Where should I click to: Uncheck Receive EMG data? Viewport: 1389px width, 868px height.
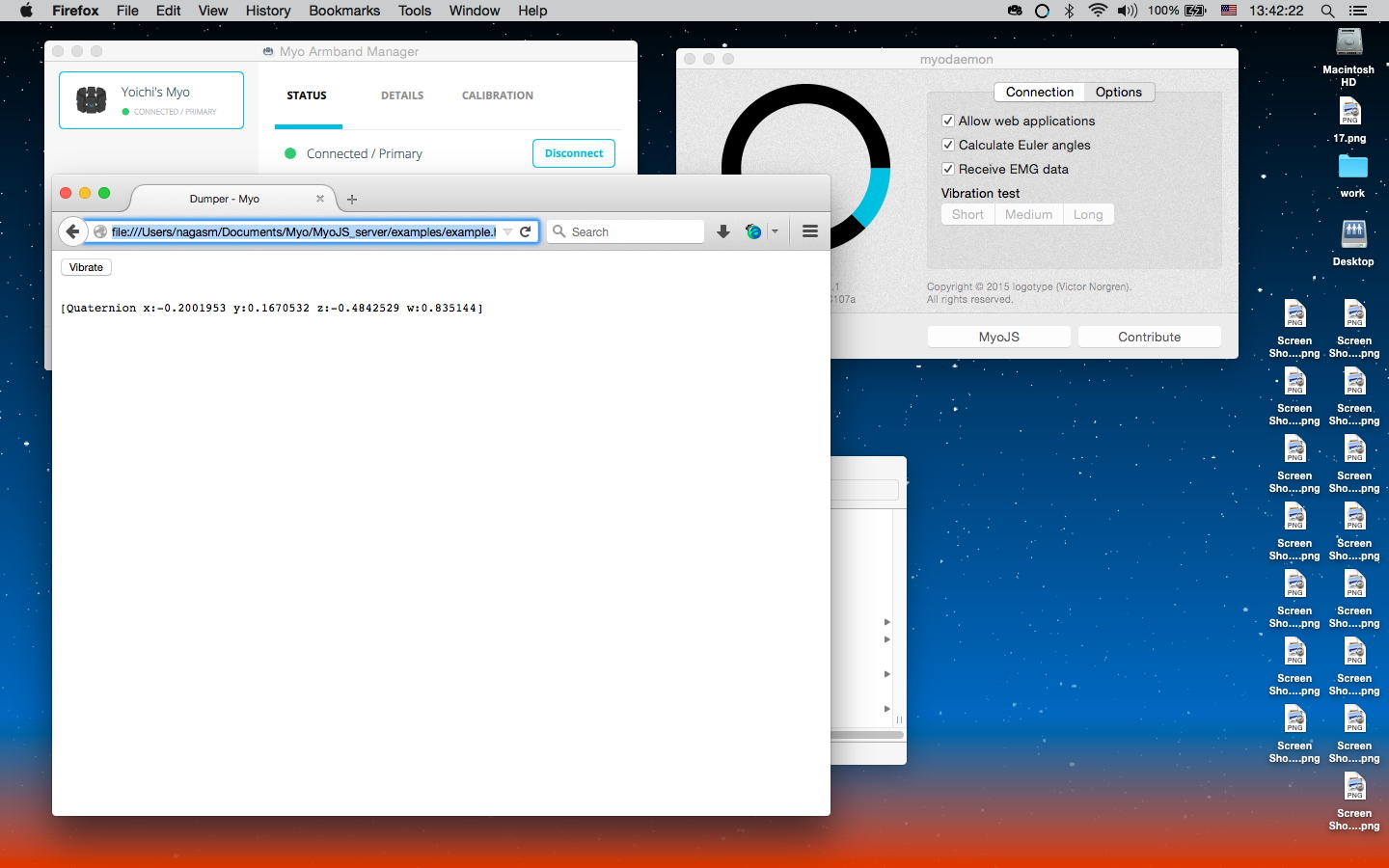pyautogui.click(x=948, y=169)
